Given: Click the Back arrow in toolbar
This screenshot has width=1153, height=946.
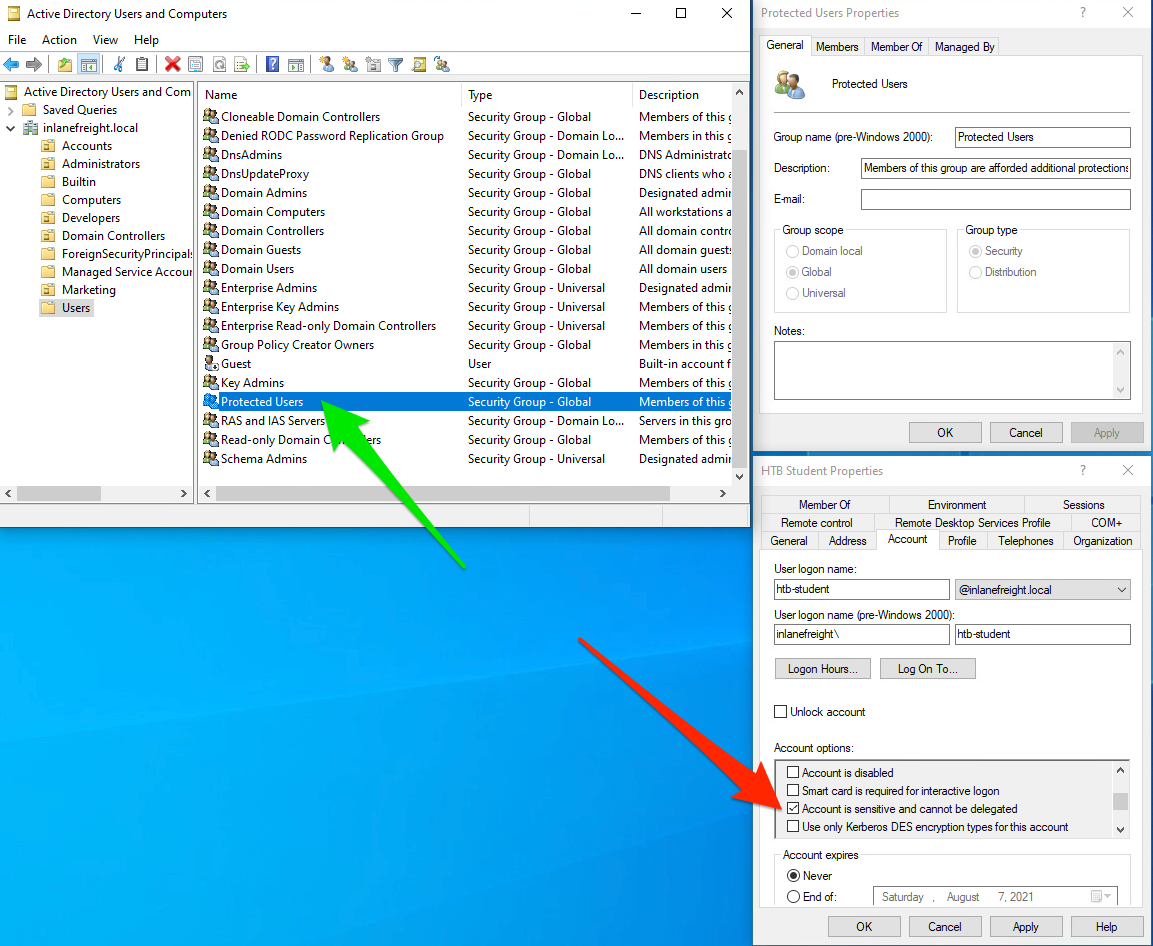Looking at the screenshot, I should tap(12, 64).
